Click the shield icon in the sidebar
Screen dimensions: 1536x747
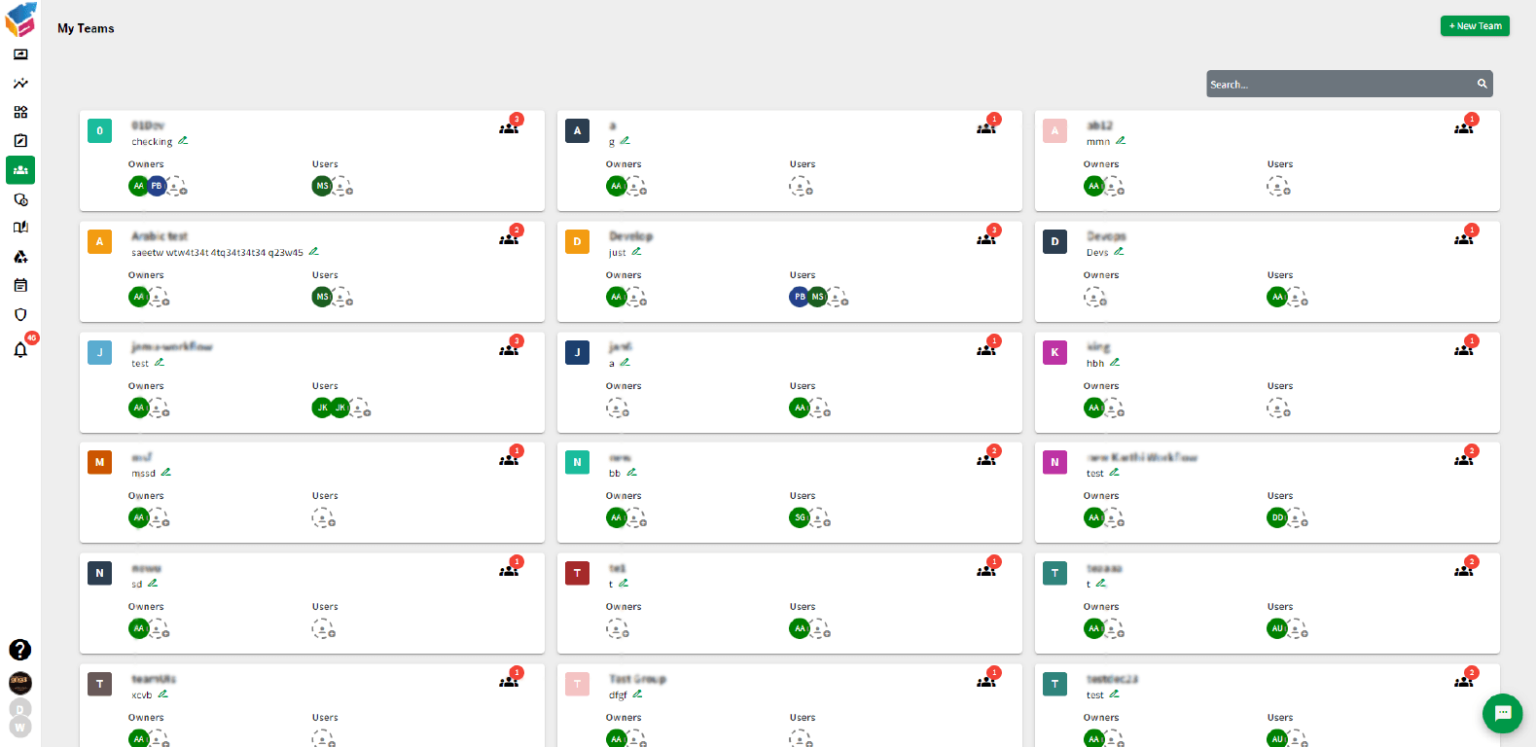[20, 314]
